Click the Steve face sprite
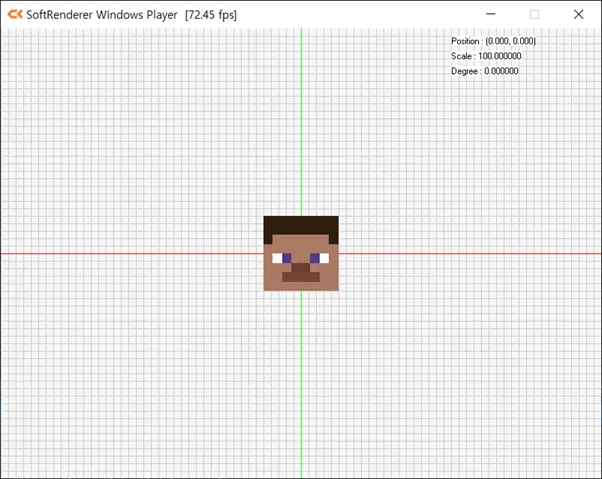Image resolution: width=602 pixels, height=479 pixels. 301,253
